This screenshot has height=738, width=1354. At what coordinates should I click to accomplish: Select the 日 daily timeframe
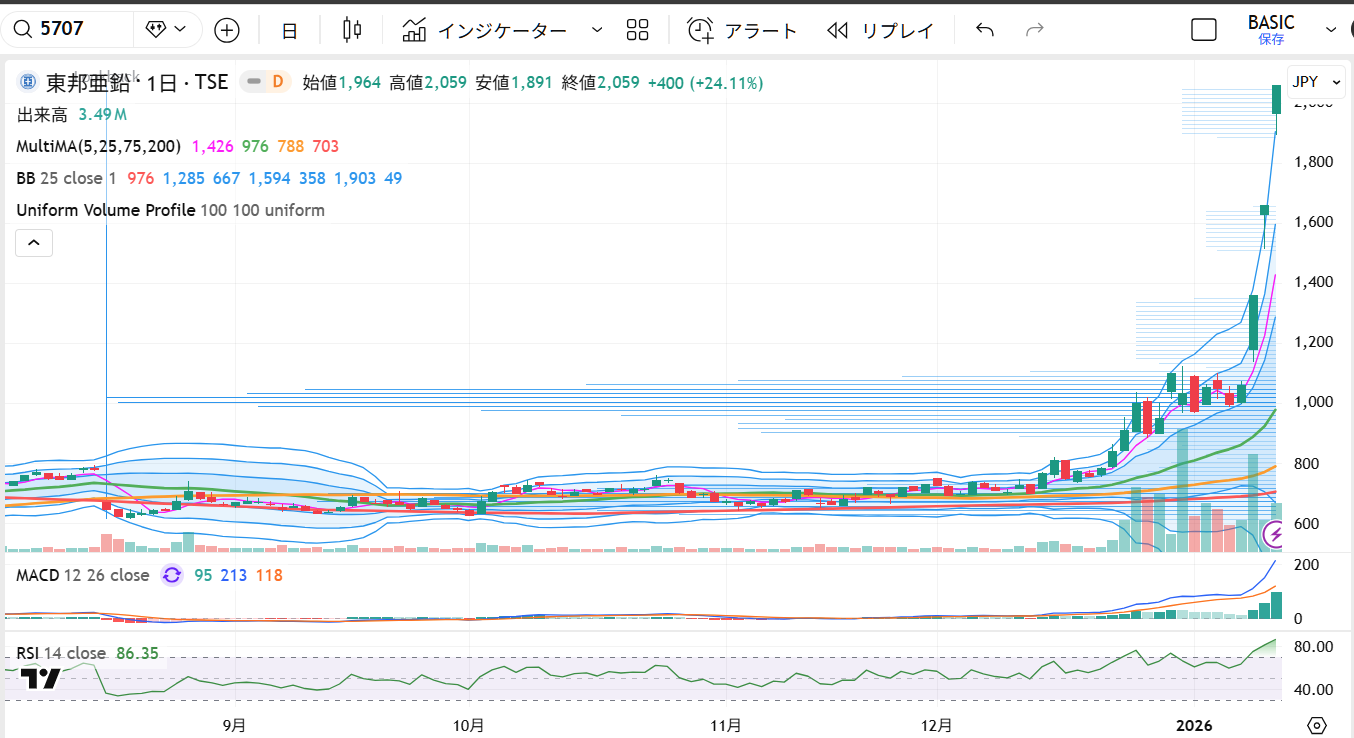pyautogui.click(x=289, y=30)
